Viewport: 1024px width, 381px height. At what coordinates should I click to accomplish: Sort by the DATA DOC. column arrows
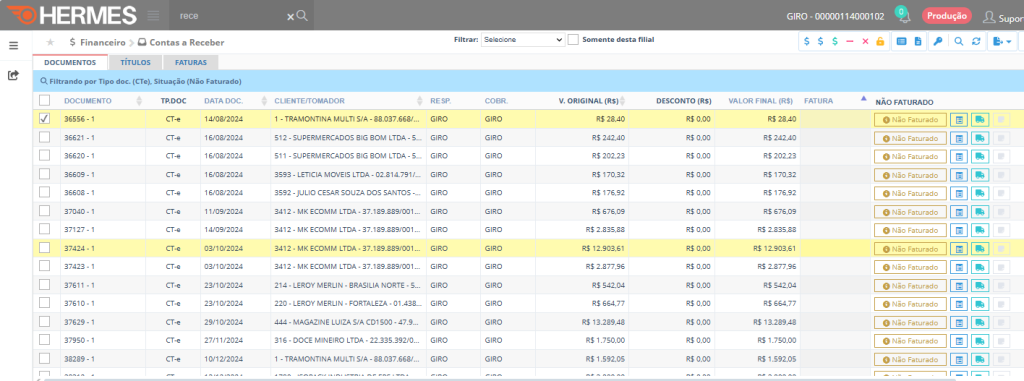click(x=264, y=101)
